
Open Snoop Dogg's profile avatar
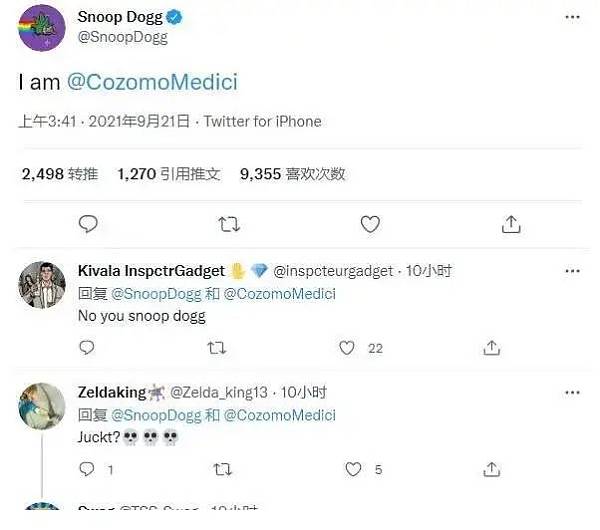point(41,27)
